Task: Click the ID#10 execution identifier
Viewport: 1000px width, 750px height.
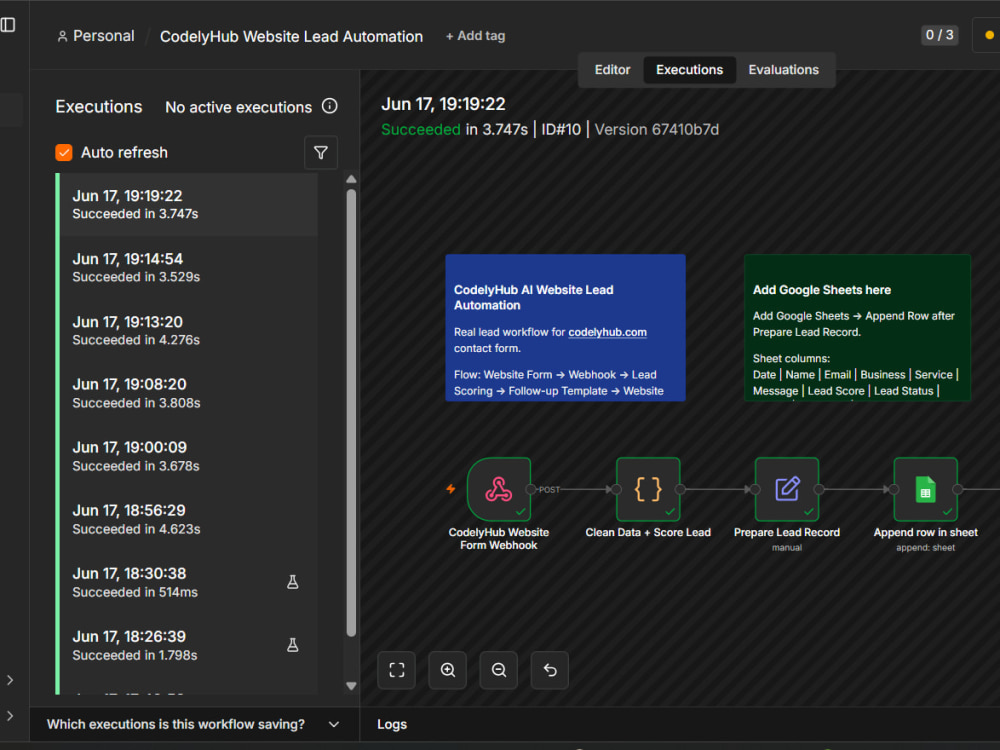Action: point(561,129)
